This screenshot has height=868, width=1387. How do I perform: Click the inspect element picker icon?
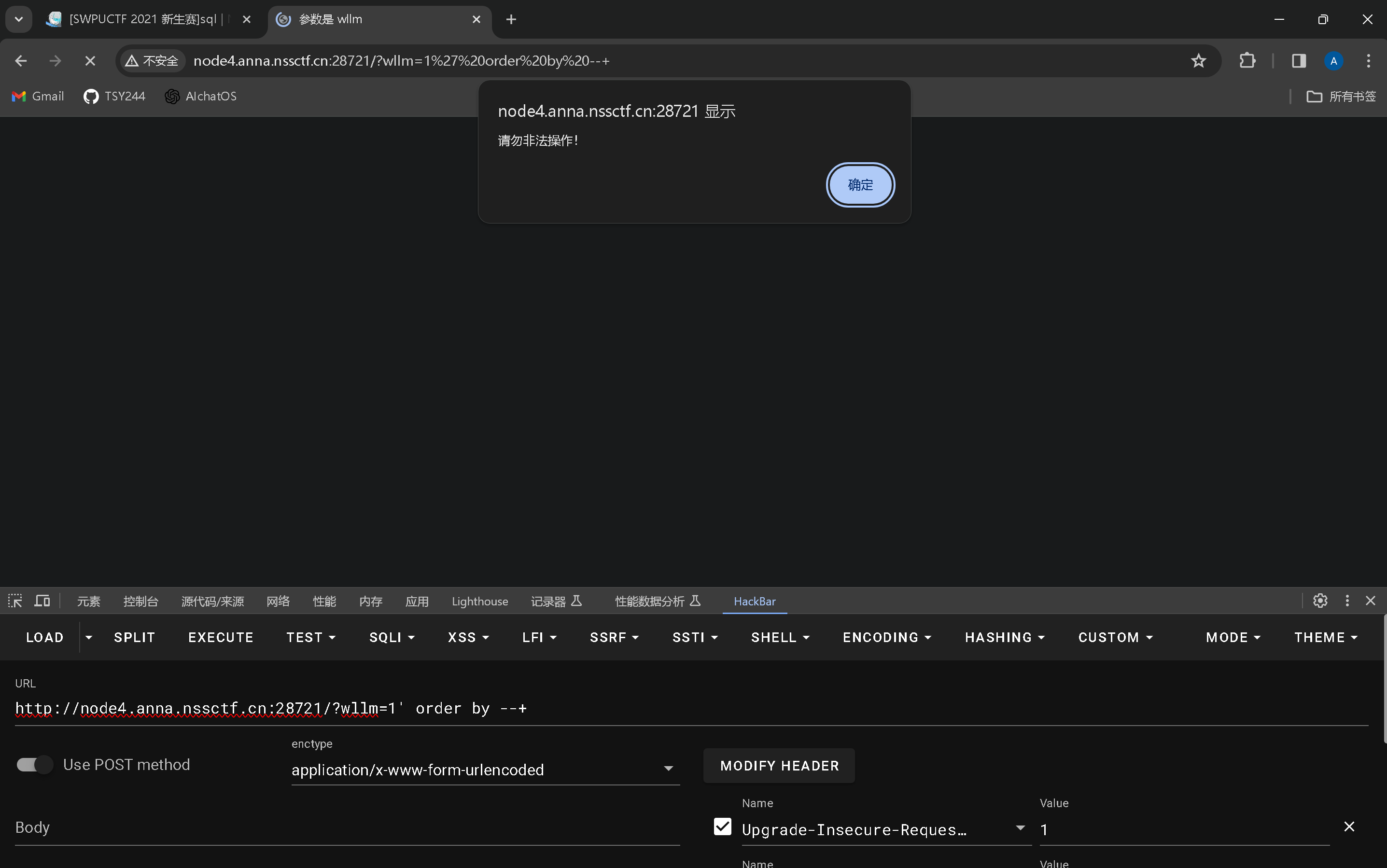15,601
